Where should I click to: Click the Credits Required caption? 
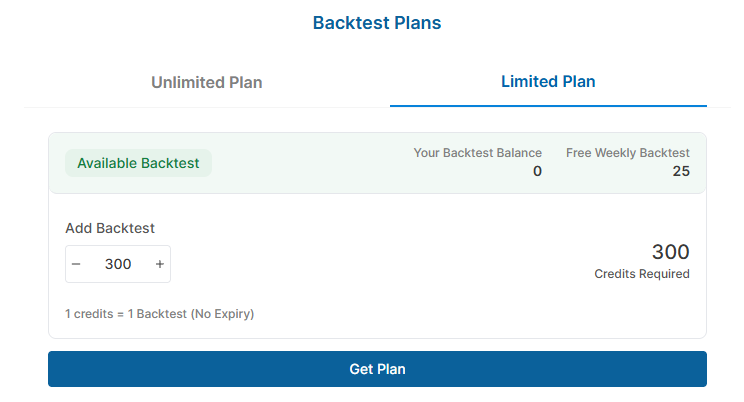[641, 274]
